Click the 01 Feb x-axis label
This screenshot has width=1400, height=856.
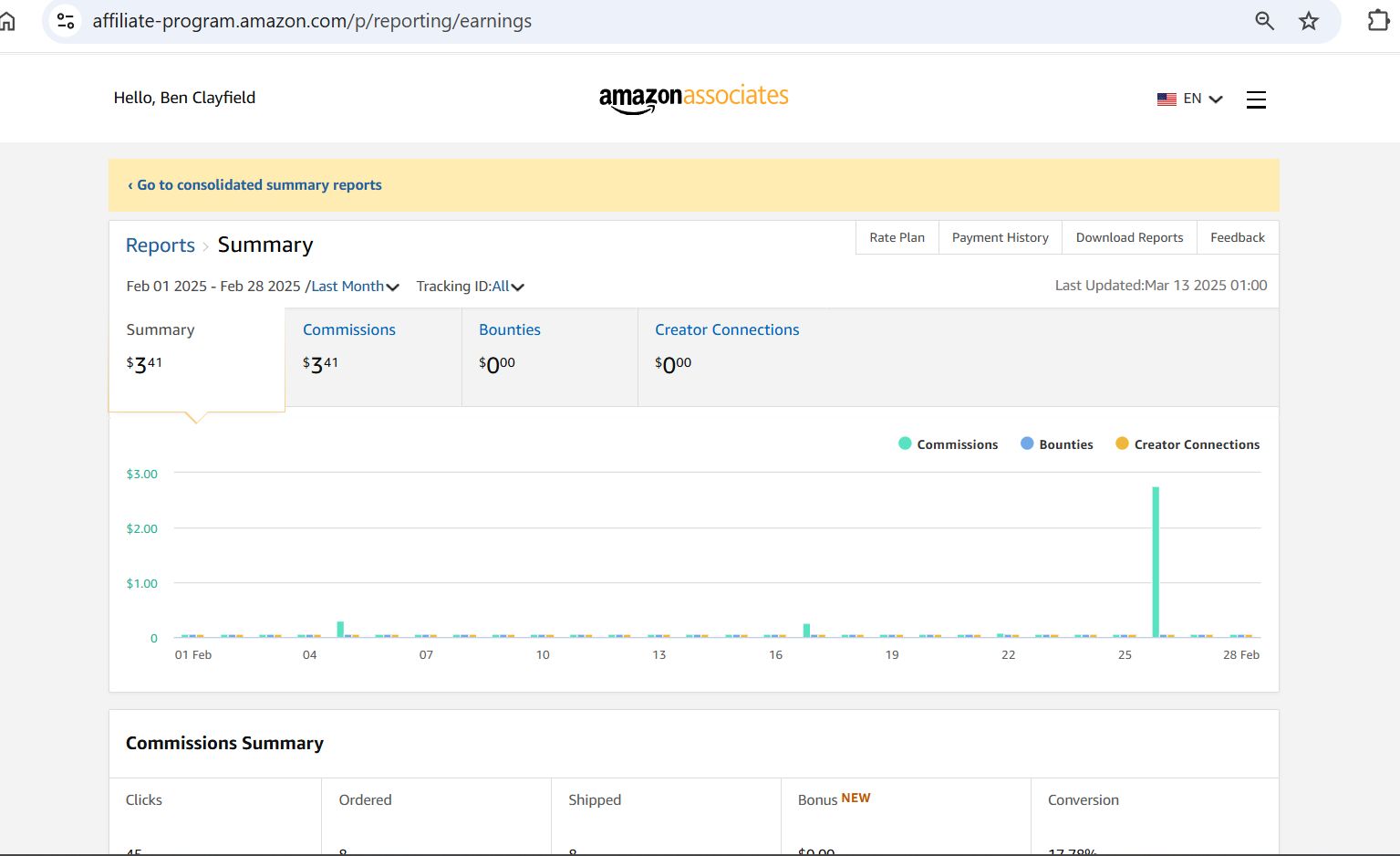click(192, 654)
